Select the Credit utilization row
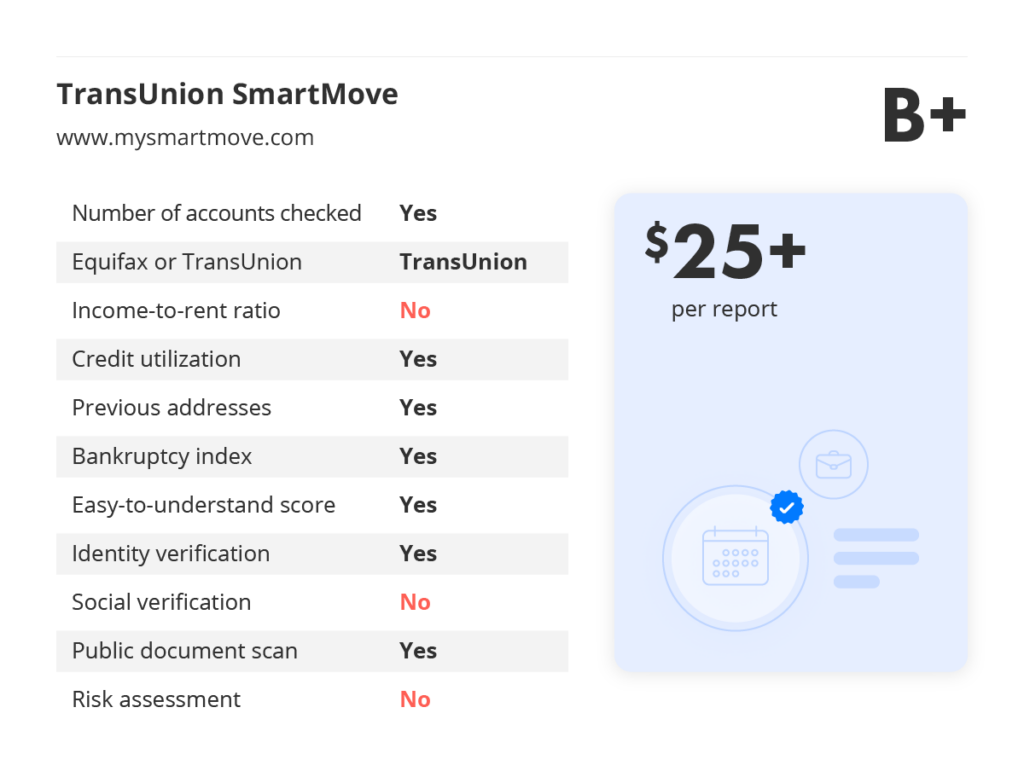This screenshot has width=1024, height=777. tap(312, 359)
